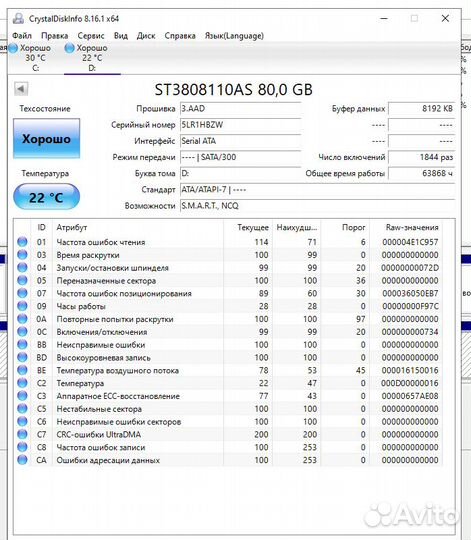Click the Raw-значения column header
The width and height of the screenshot is (471, 540).
click(x=406, y=227)
